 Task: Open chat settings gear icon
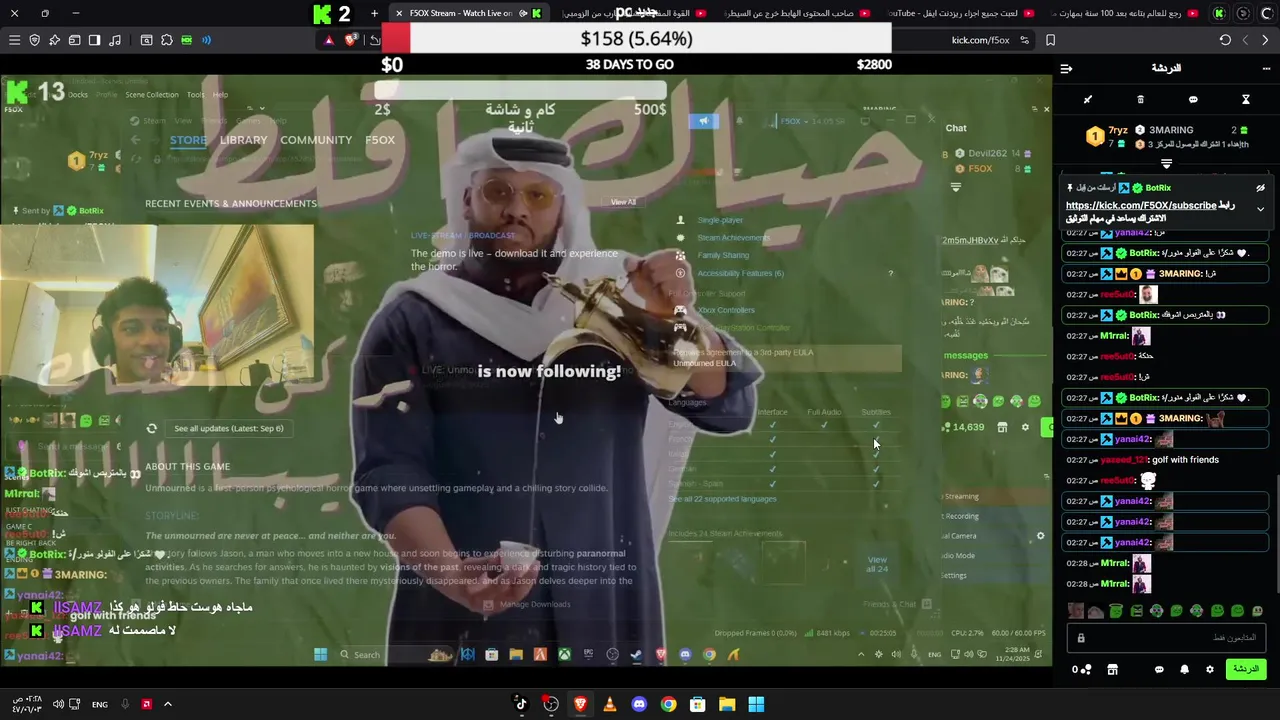[x=1209, y=669]
